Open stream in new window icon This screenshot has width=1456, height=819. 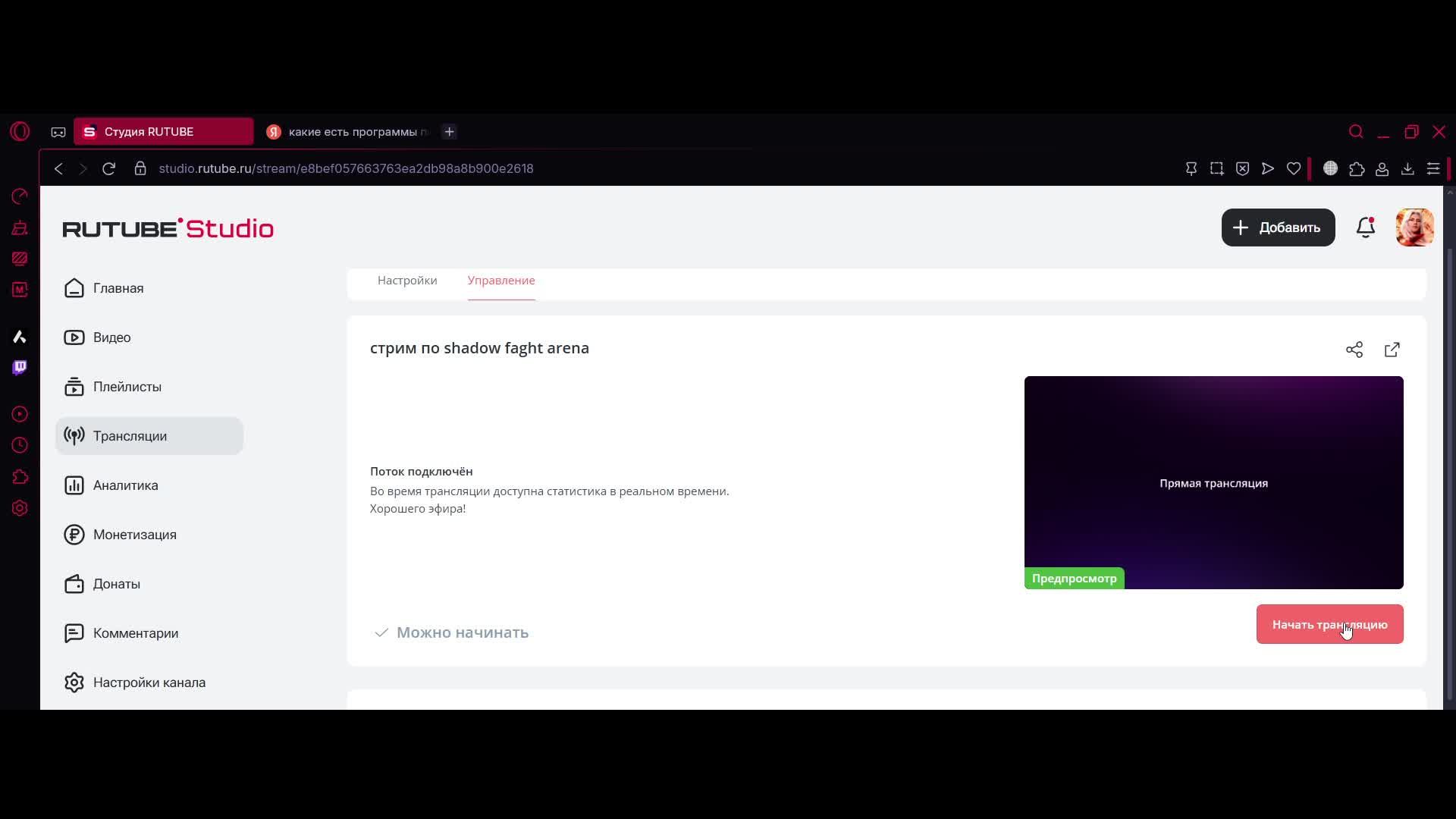[x=1392, y=350]
